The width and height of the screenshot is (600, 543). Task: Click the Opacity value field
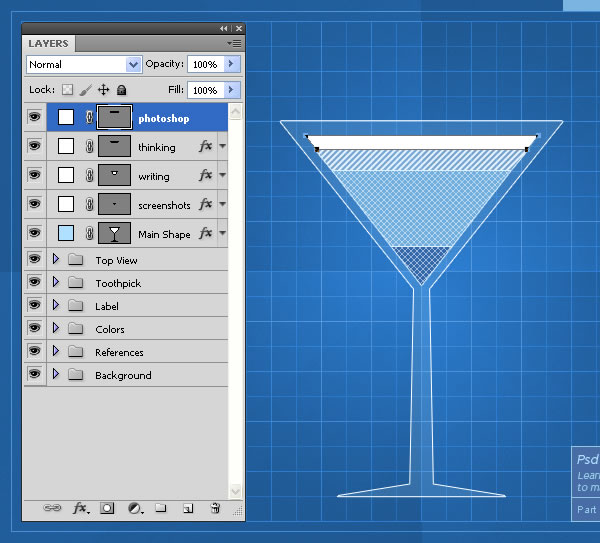205,64
